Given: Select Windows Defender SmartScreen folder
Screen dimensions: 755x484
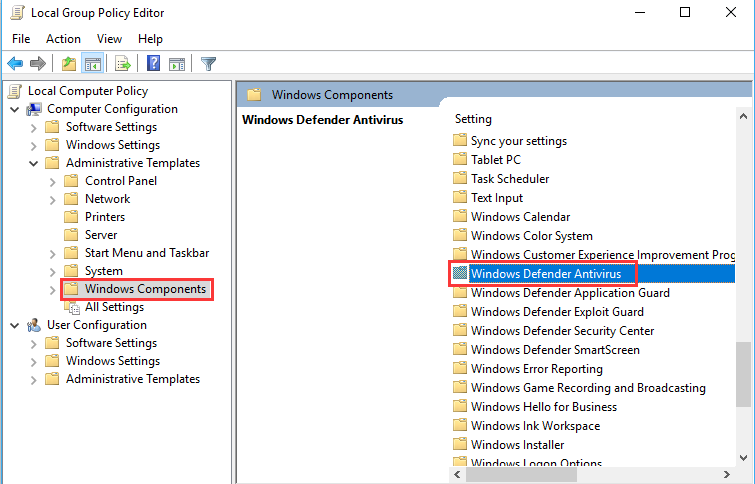Looking at the screenshot, I should point(555,350).
